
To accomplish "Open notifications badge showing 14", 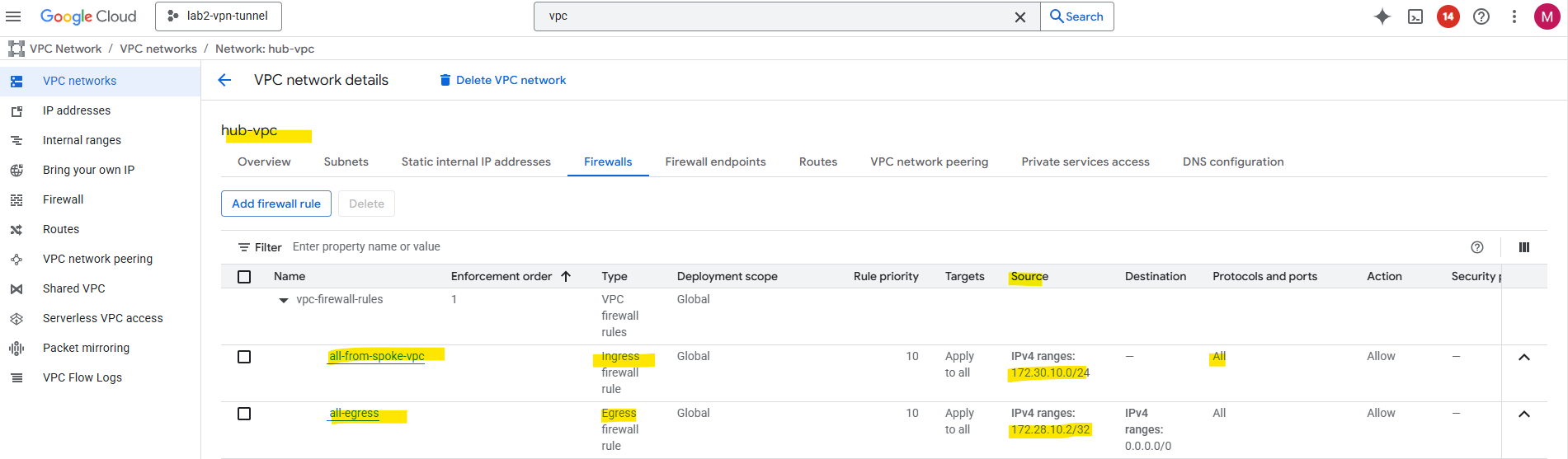I will pos(1448,16).
